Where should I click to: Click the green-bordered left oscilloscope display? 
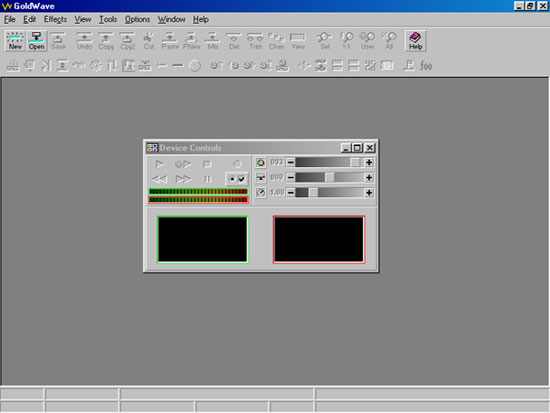[x=203, y=240]
